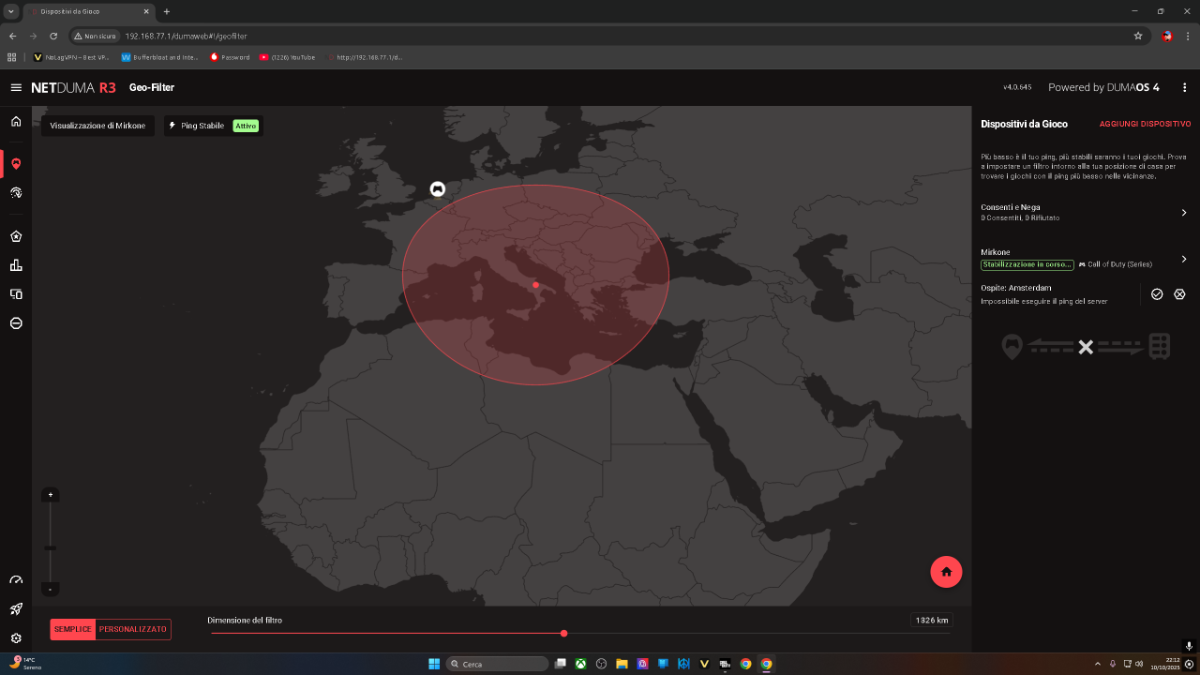Expand the Consenti e Nega section
This screenshot has height=675, width=1200.
[1184, 212]
